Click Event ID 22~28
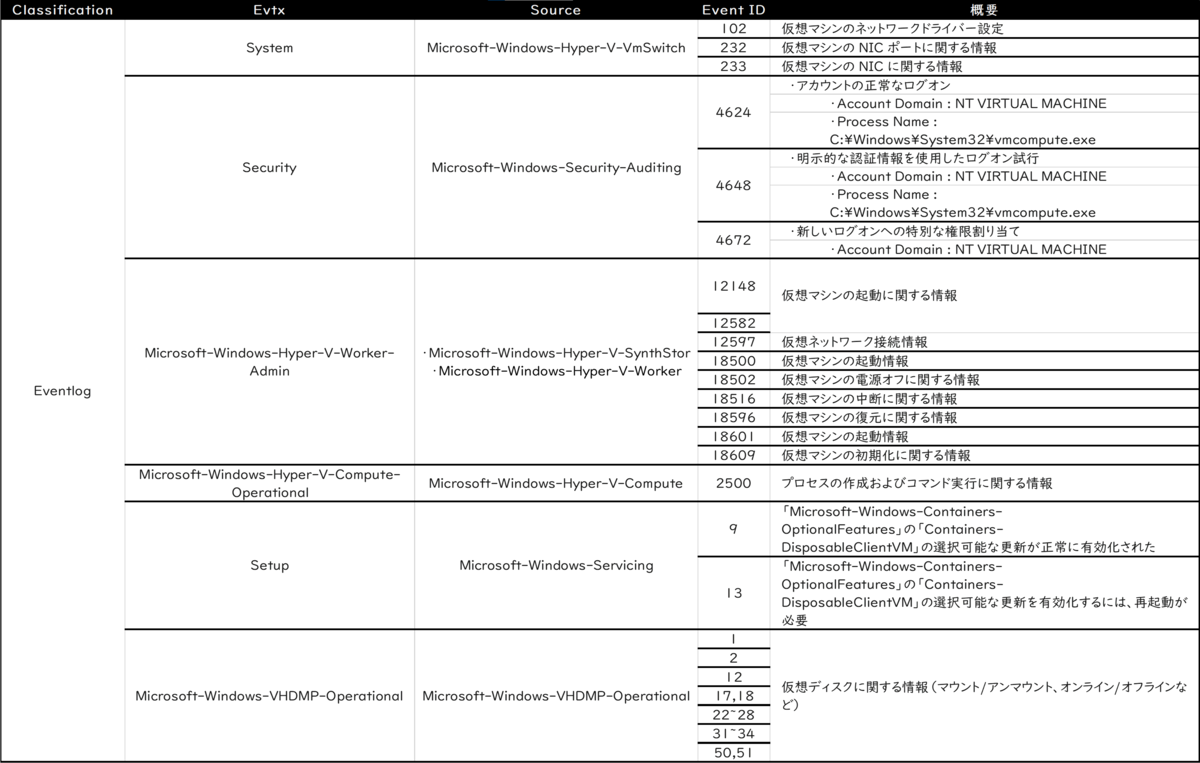The image size is (1200, 763). [735, 715]
